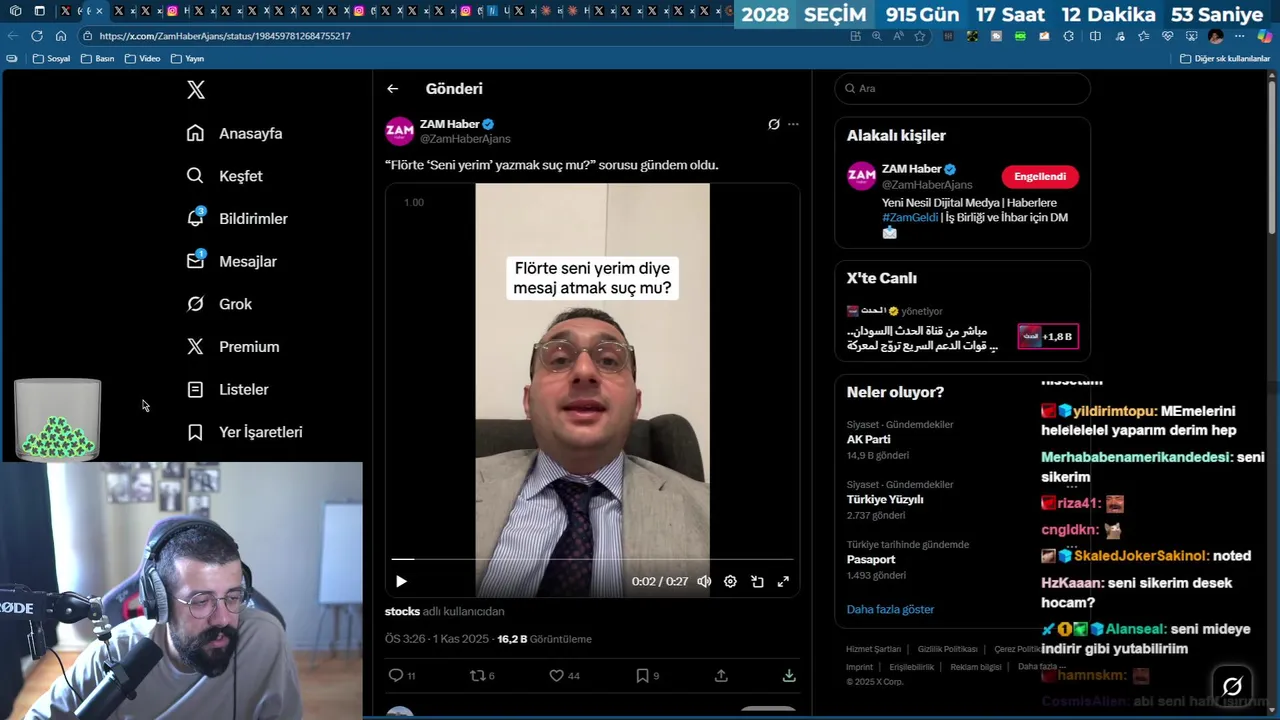
Task: Share the post with share icon
Action: 721,676
